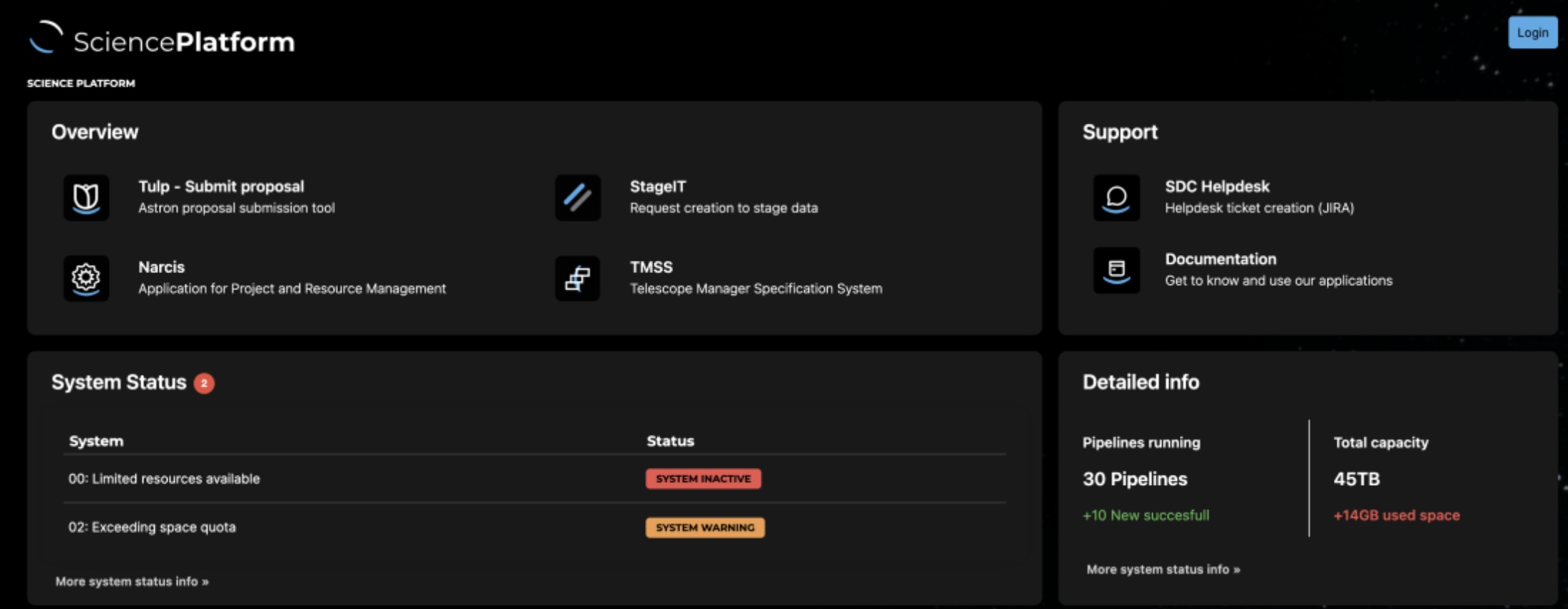1568x609 pixels.
Task: Click the Tulp tulip icon
Action: pyautogui.click(x=86, y=198)
